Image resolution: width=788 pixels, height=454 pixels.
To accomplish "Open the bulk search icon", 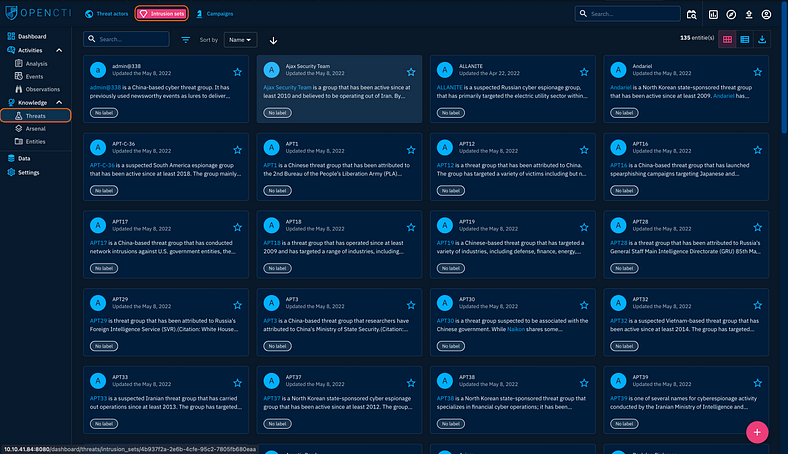I will (692, 15).
